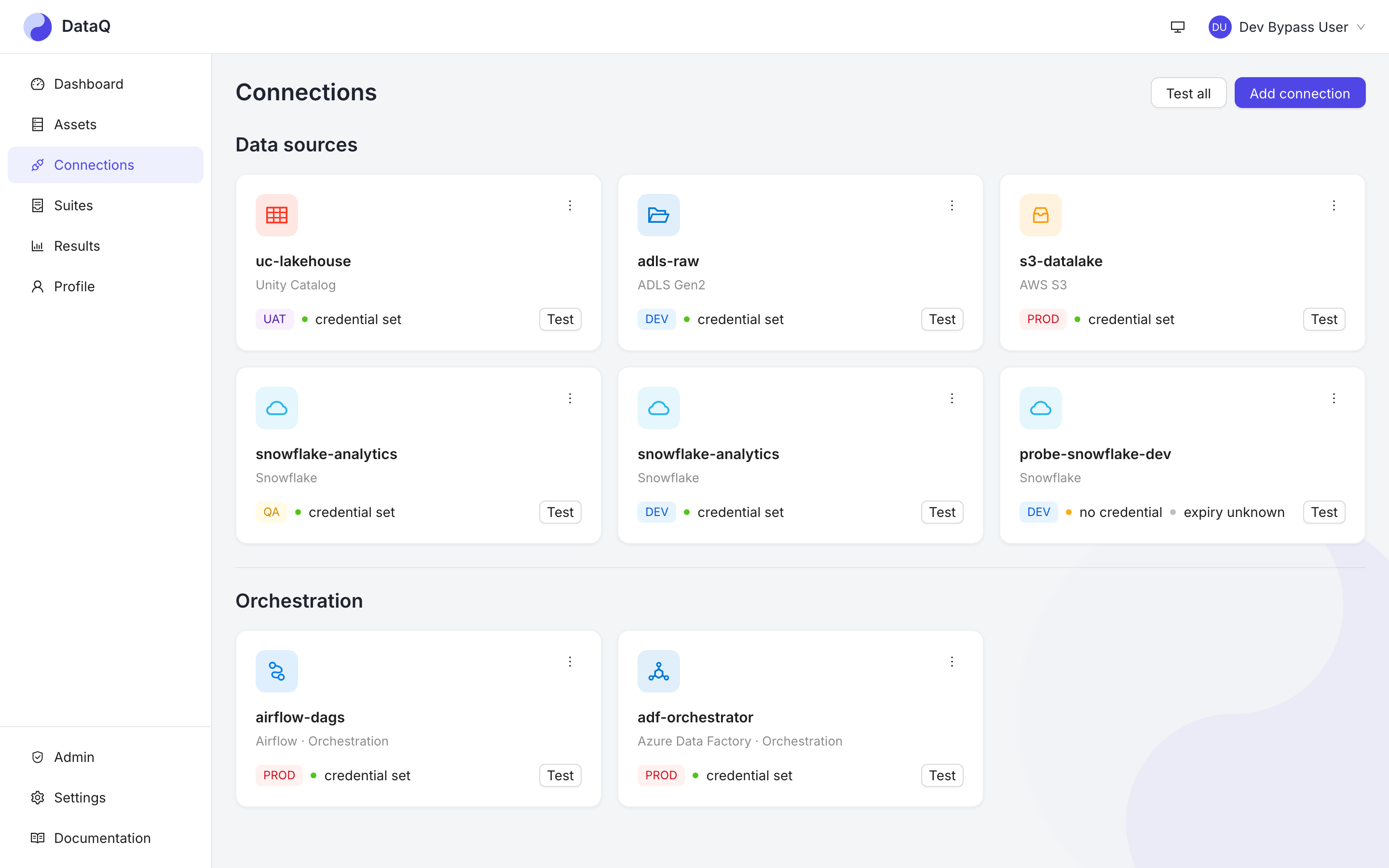
Task: Click the PROD tag on s3-datalake
Action: 1043,319
